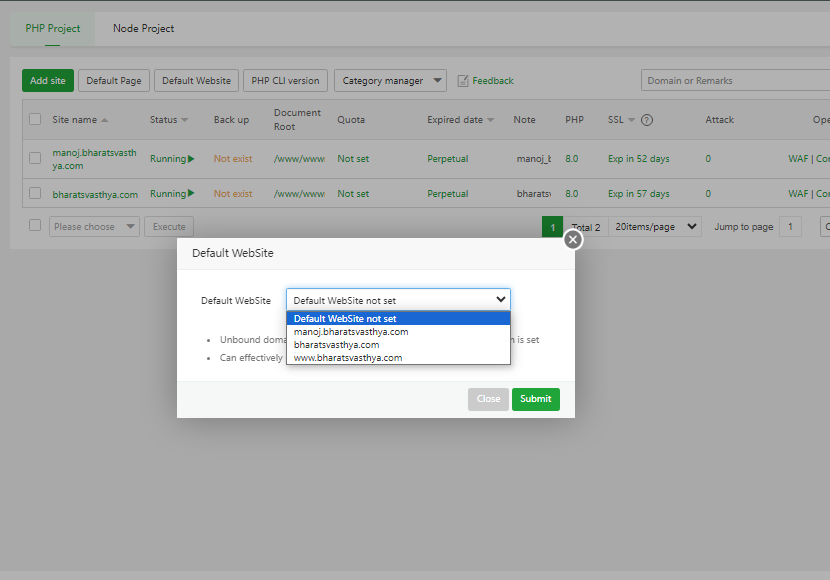Open the PHP Project tab

coord(53,28)
